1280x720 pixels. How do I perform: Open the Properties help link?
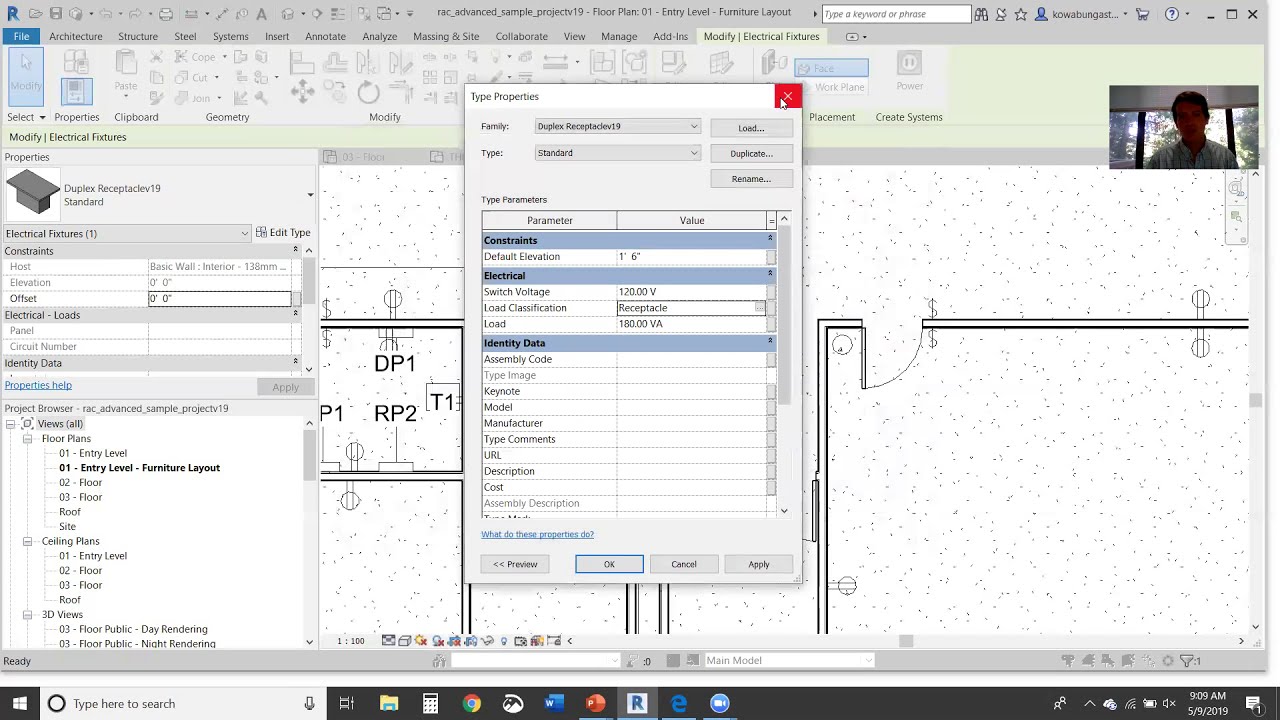(x=38, y=385)
